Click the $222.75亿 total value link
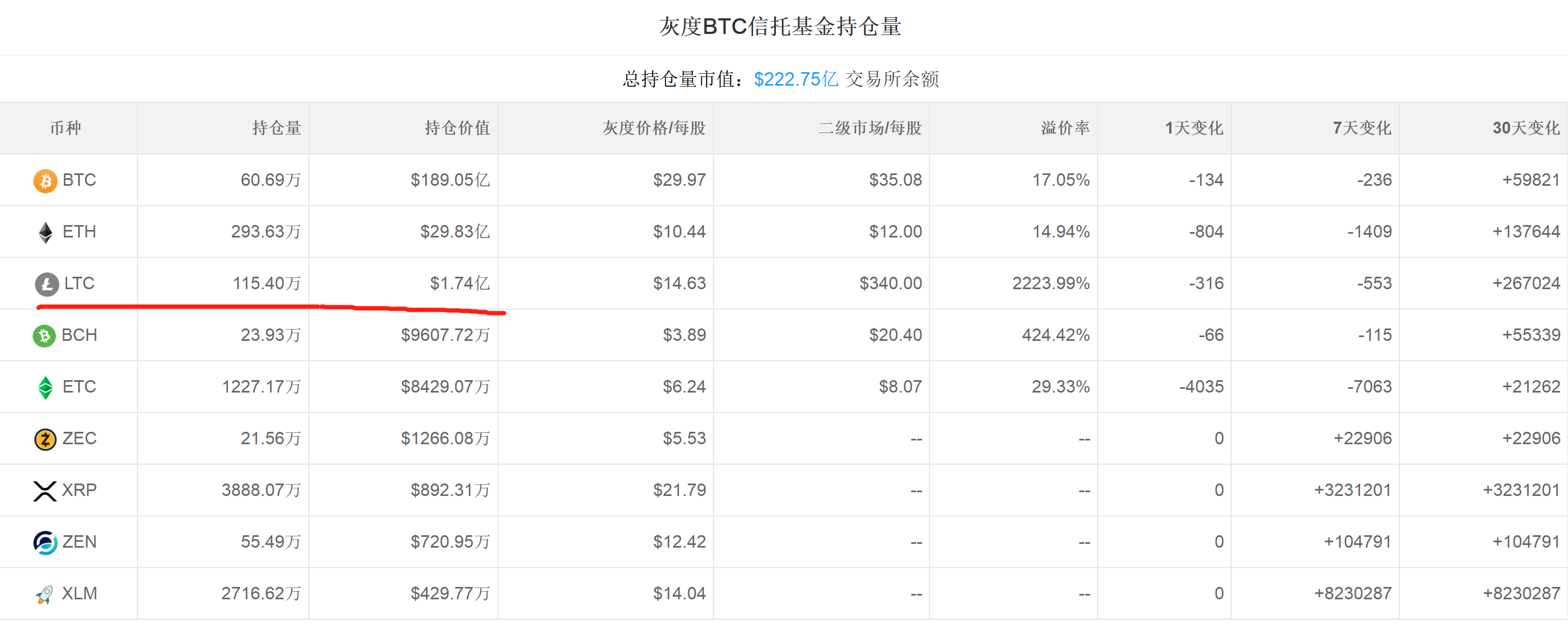 (x=795, y=79)
